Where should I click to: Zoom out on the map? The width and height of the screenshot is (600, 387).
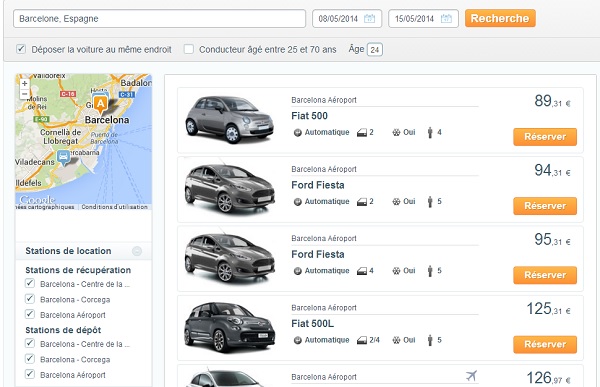click(x=24, y=94)
